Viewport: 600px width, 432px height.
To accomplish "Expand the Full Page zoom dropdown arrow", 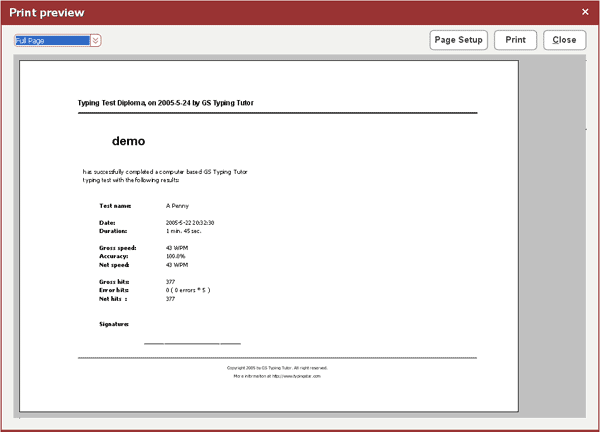I will pyautogui.click(x=96, y=41).
